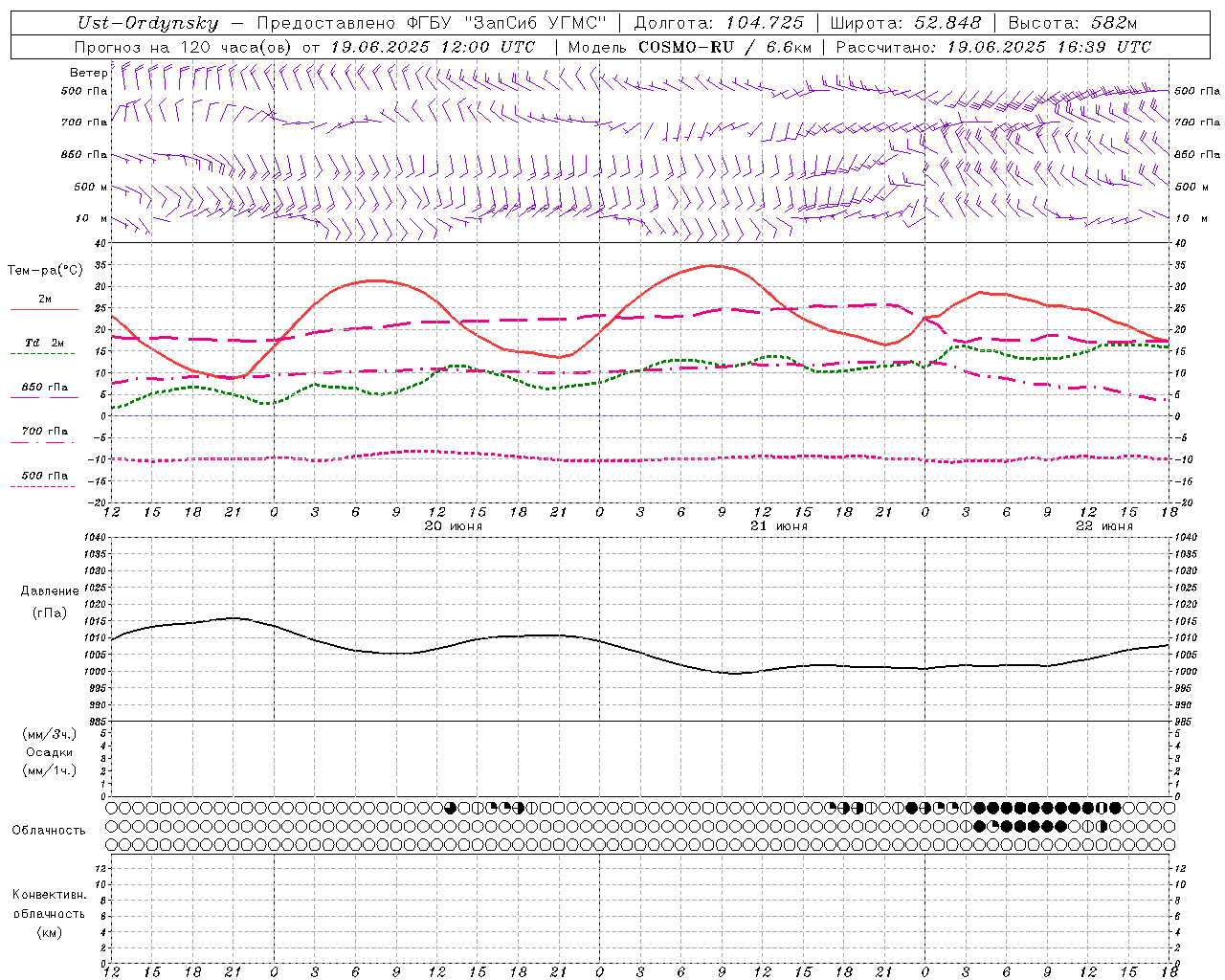This screenshot has height=980, width=1225.
Task: Click the station name Ust-Ordynsky
Action: coord(147,24)
